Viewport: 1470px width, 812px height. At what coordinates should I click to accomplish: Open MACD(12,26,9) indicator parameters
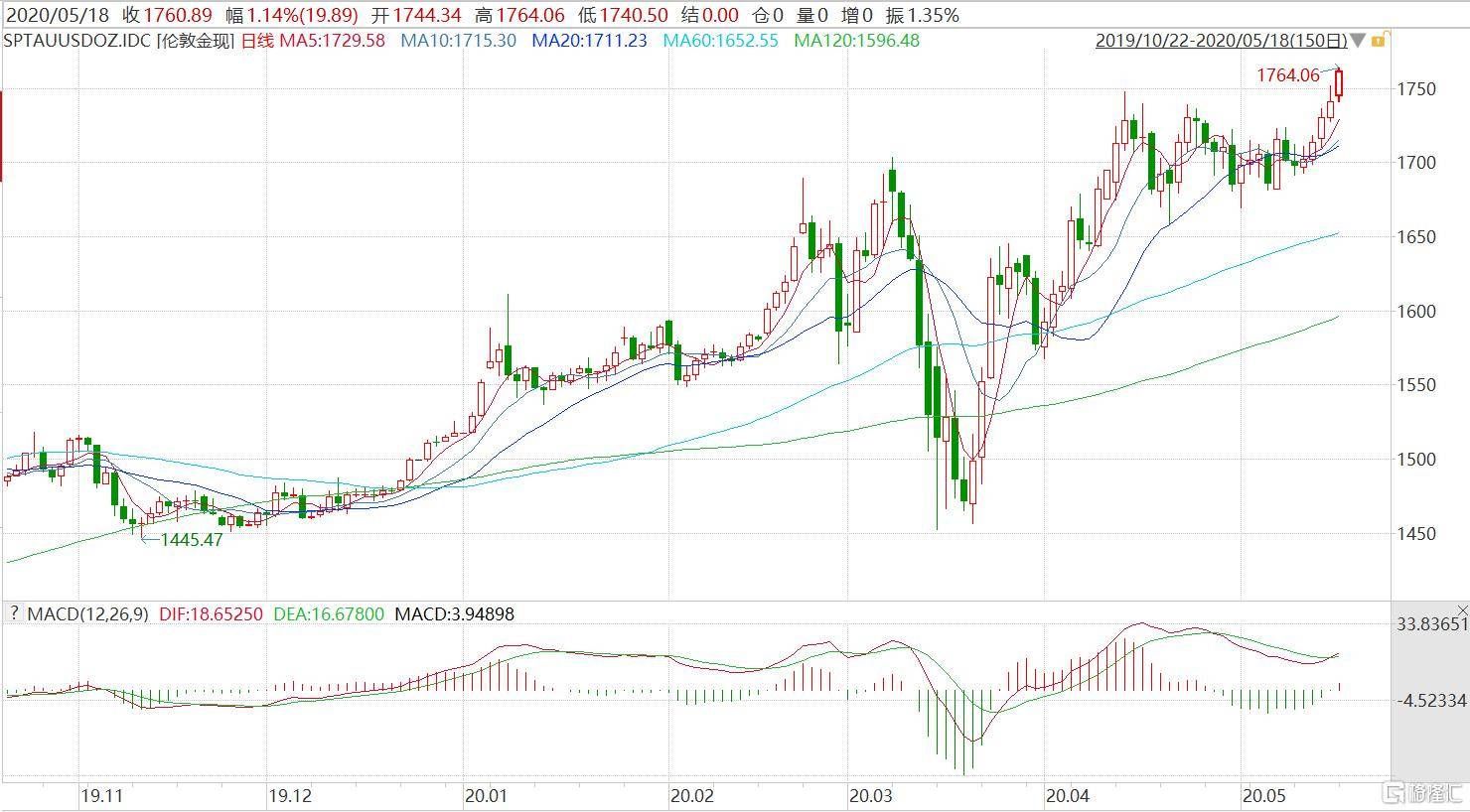coord(87,614)
